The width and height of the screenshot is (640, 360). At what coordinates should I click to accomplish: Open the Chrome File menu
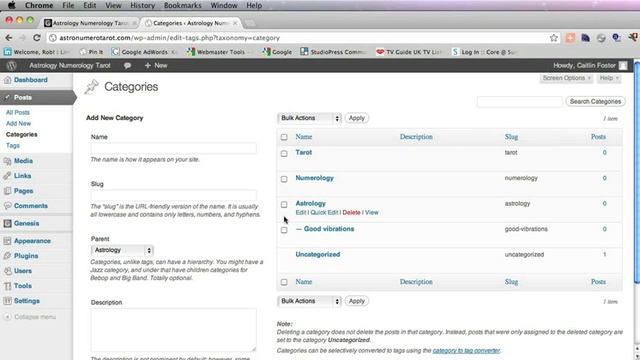click(68, 5)
